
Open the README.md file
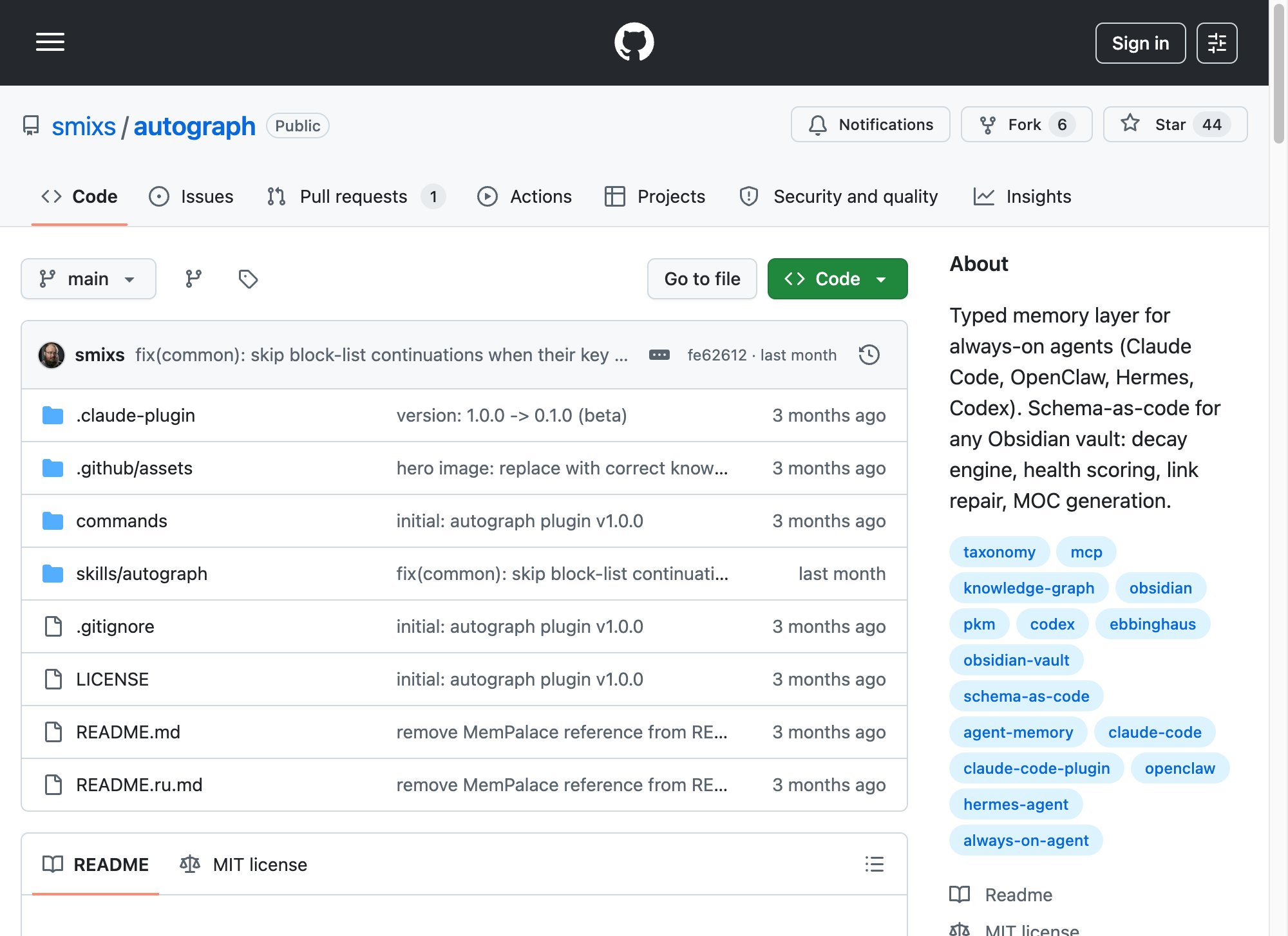click(x=128, y=732)
